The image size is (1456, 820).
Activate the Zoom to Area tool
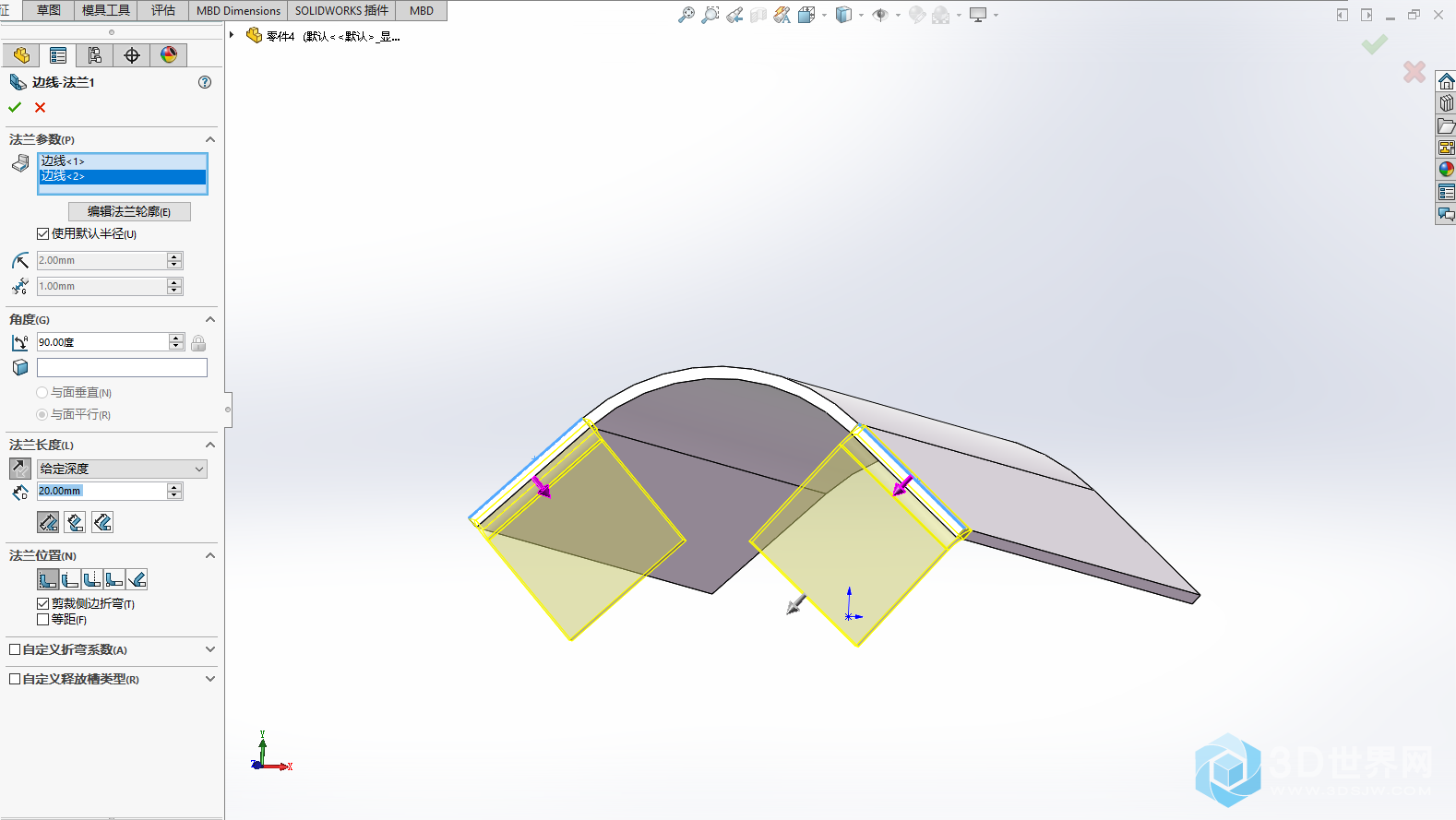point(710,15)
